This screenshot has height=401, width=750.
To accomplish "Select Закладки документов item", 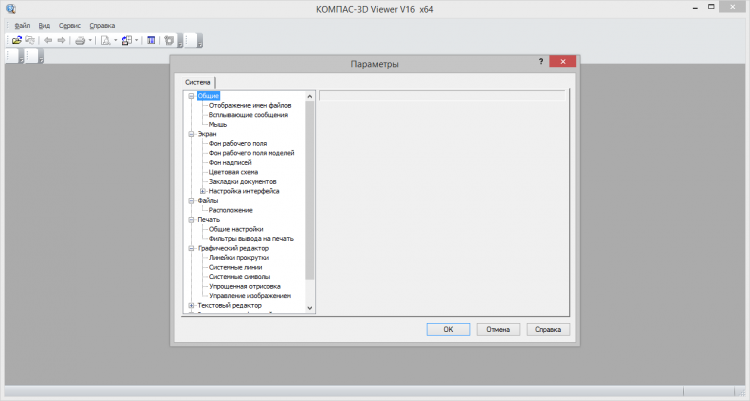I will pos(242,182).
